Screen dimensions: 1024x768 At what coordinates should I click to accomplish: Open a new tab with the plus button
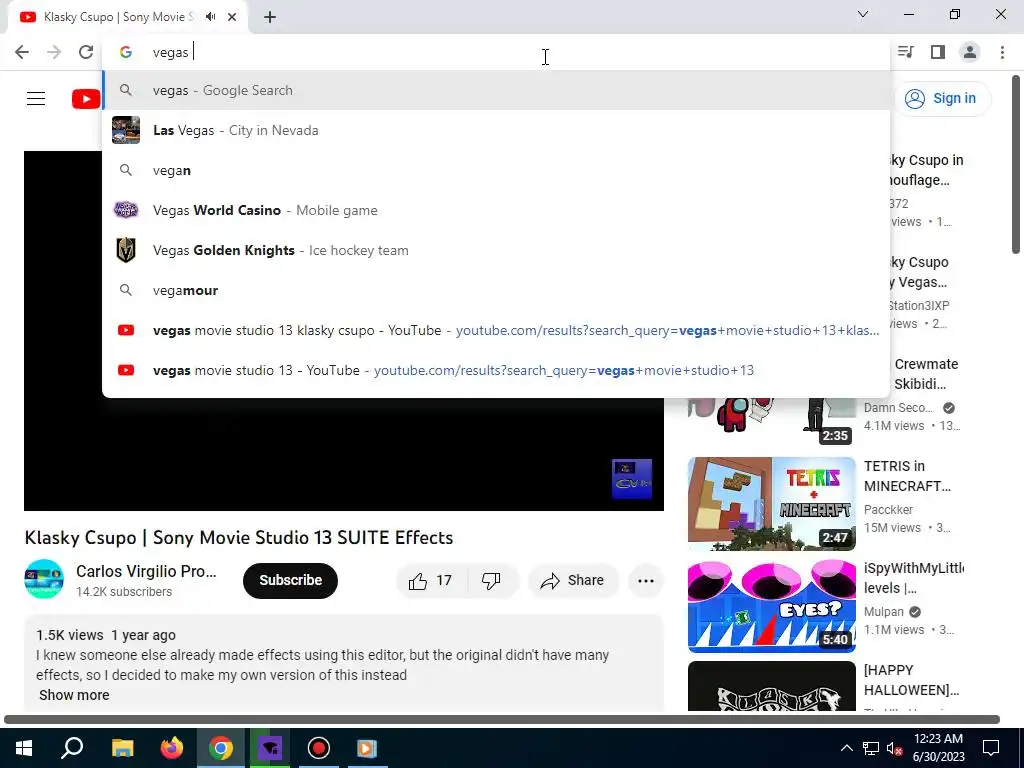click(270, 17)
